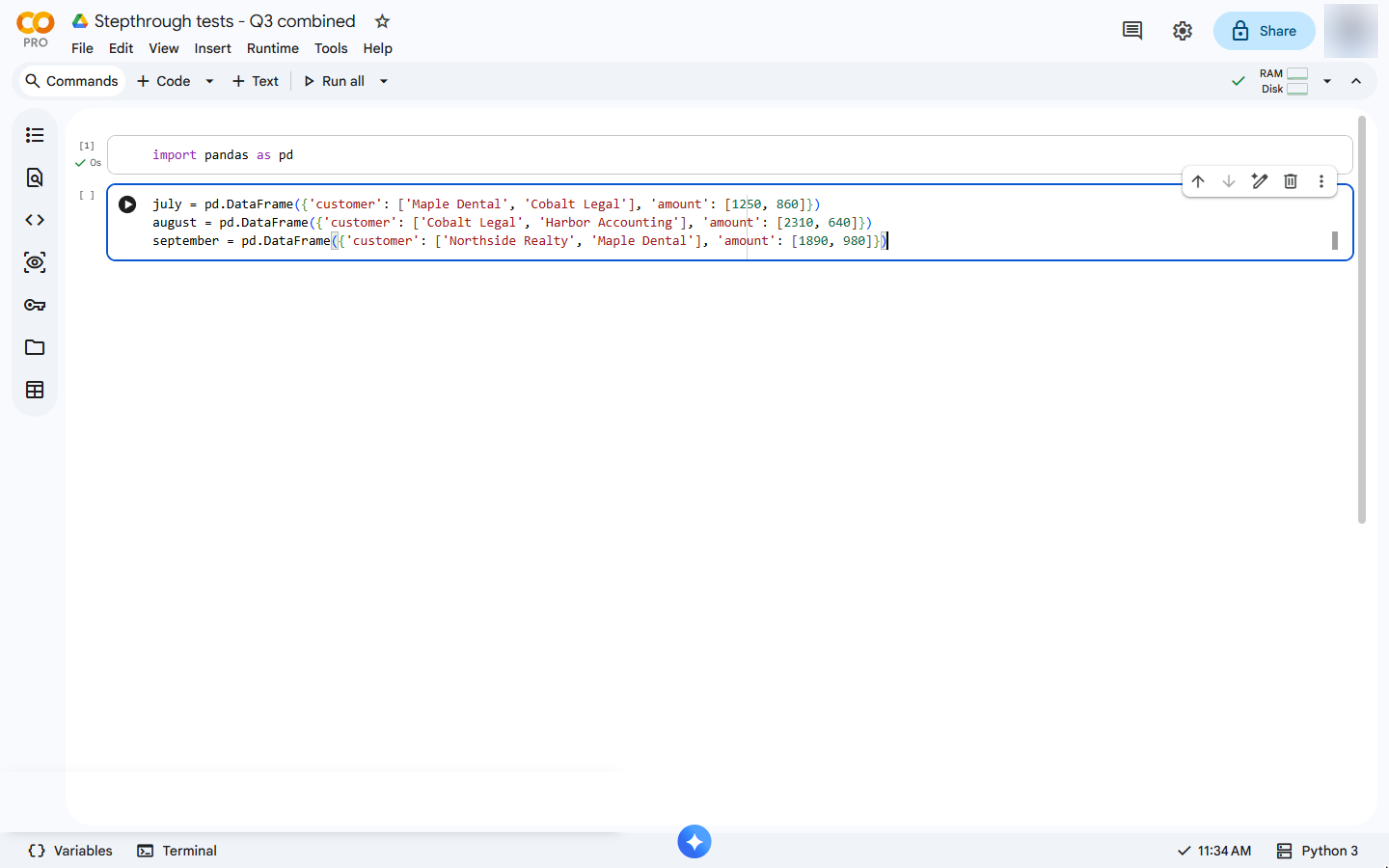The image size is (1389, 868).
Task: Click the AI edit magic pencil icon
Action: coord(1260,181)
